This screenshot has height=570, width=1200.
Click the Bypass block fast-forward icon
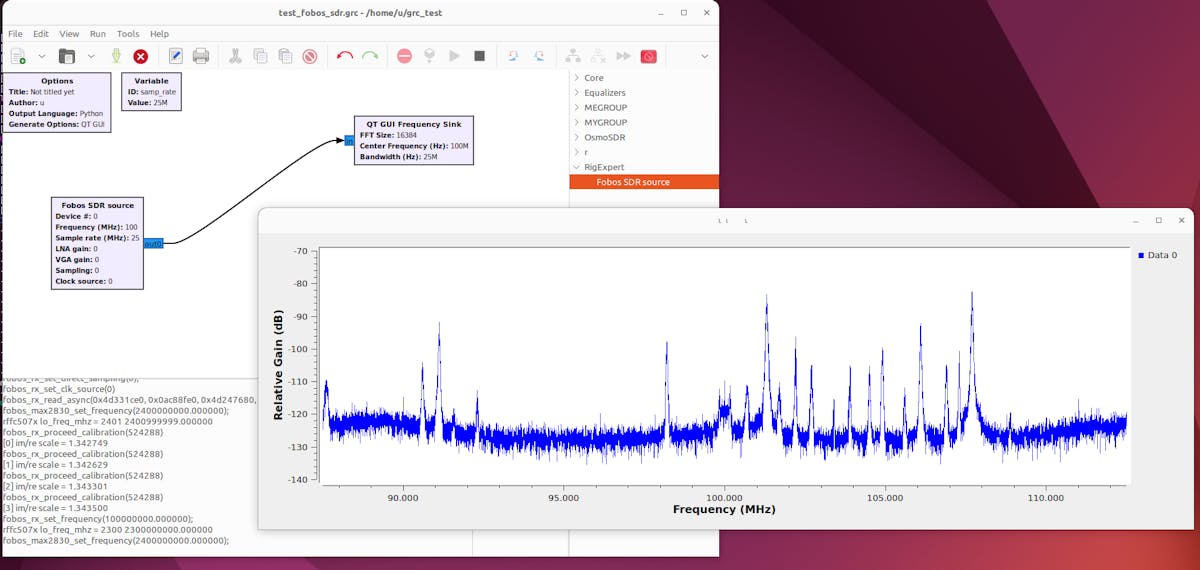pos(623,56)
